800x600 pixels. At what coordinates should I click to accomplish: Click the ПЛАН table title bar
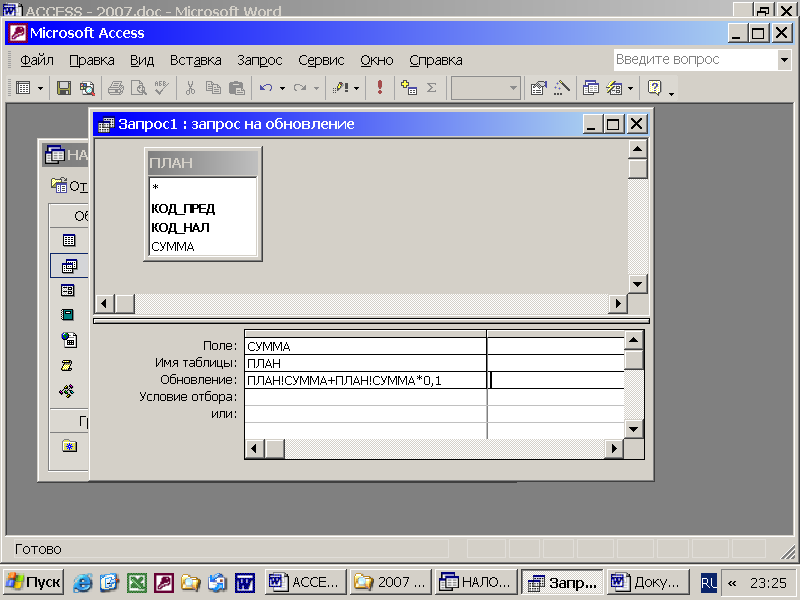click(203, 163)
